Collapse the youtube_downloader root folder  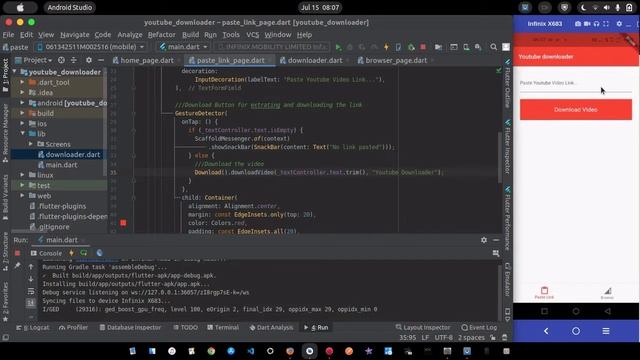click(15, 72)
